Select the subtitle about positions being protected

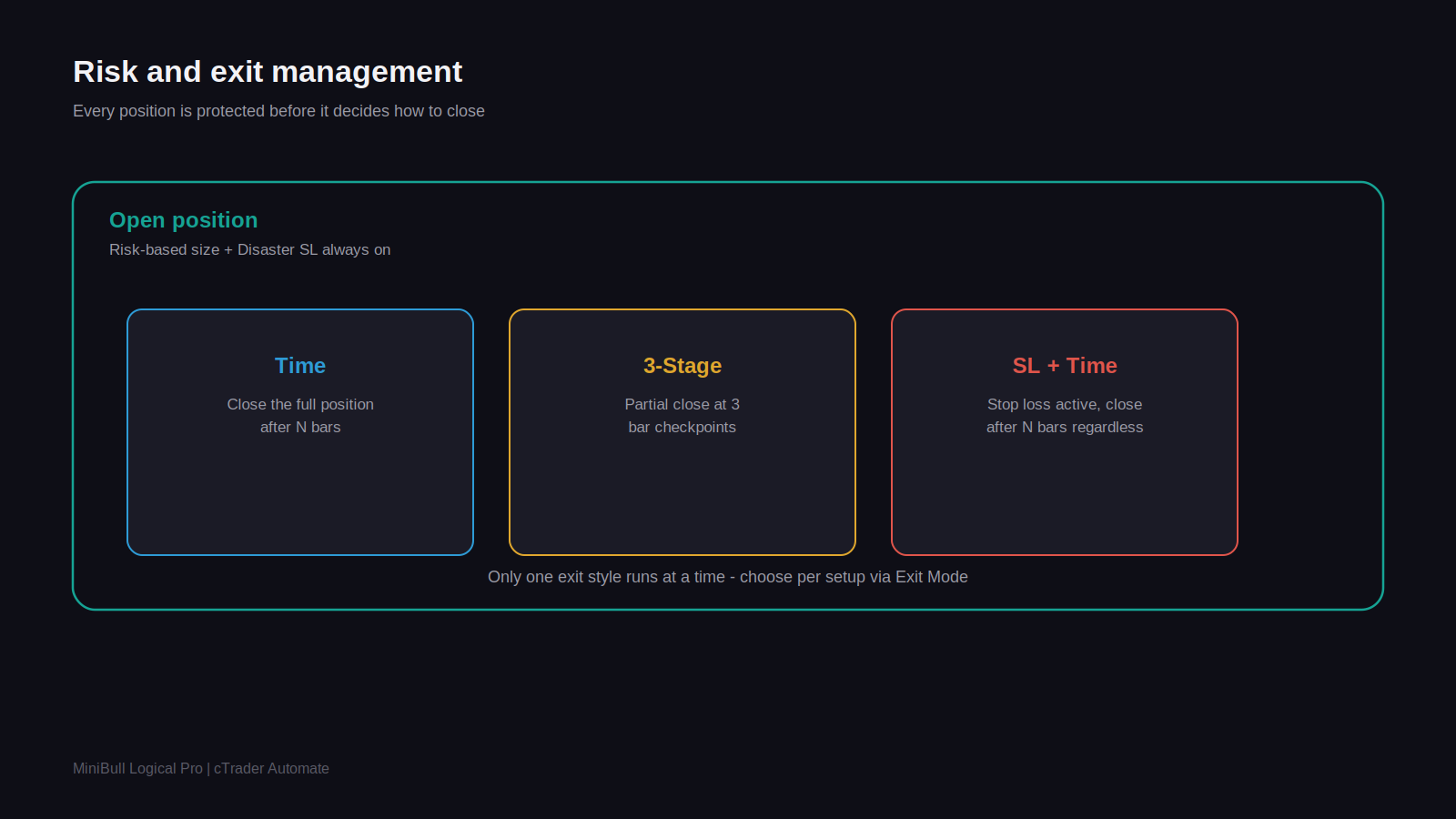(x=278, y=111)
